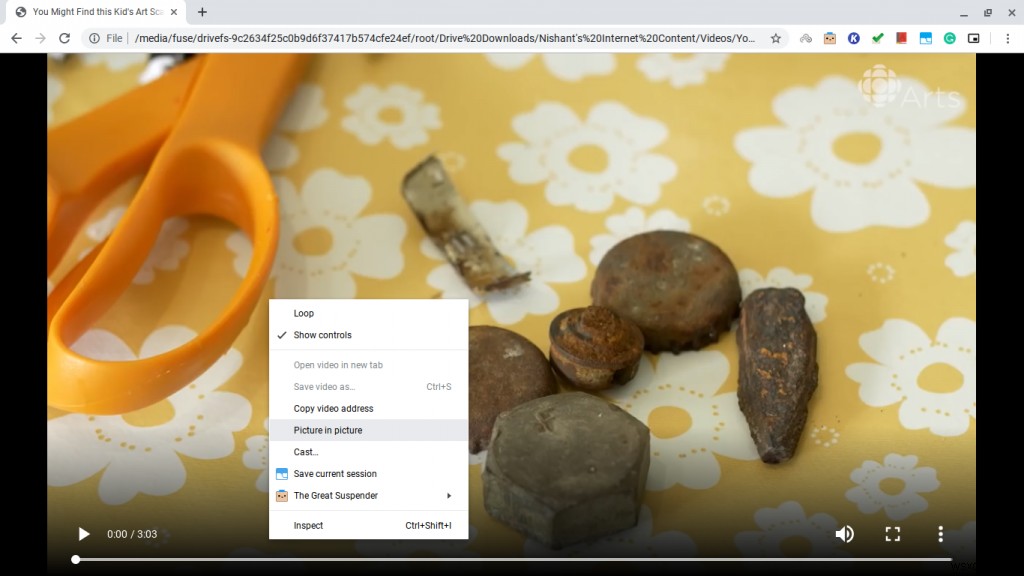This screenshot has width=1024, height=576.
Task: Click inside the browser address bar
Action: 400,38
